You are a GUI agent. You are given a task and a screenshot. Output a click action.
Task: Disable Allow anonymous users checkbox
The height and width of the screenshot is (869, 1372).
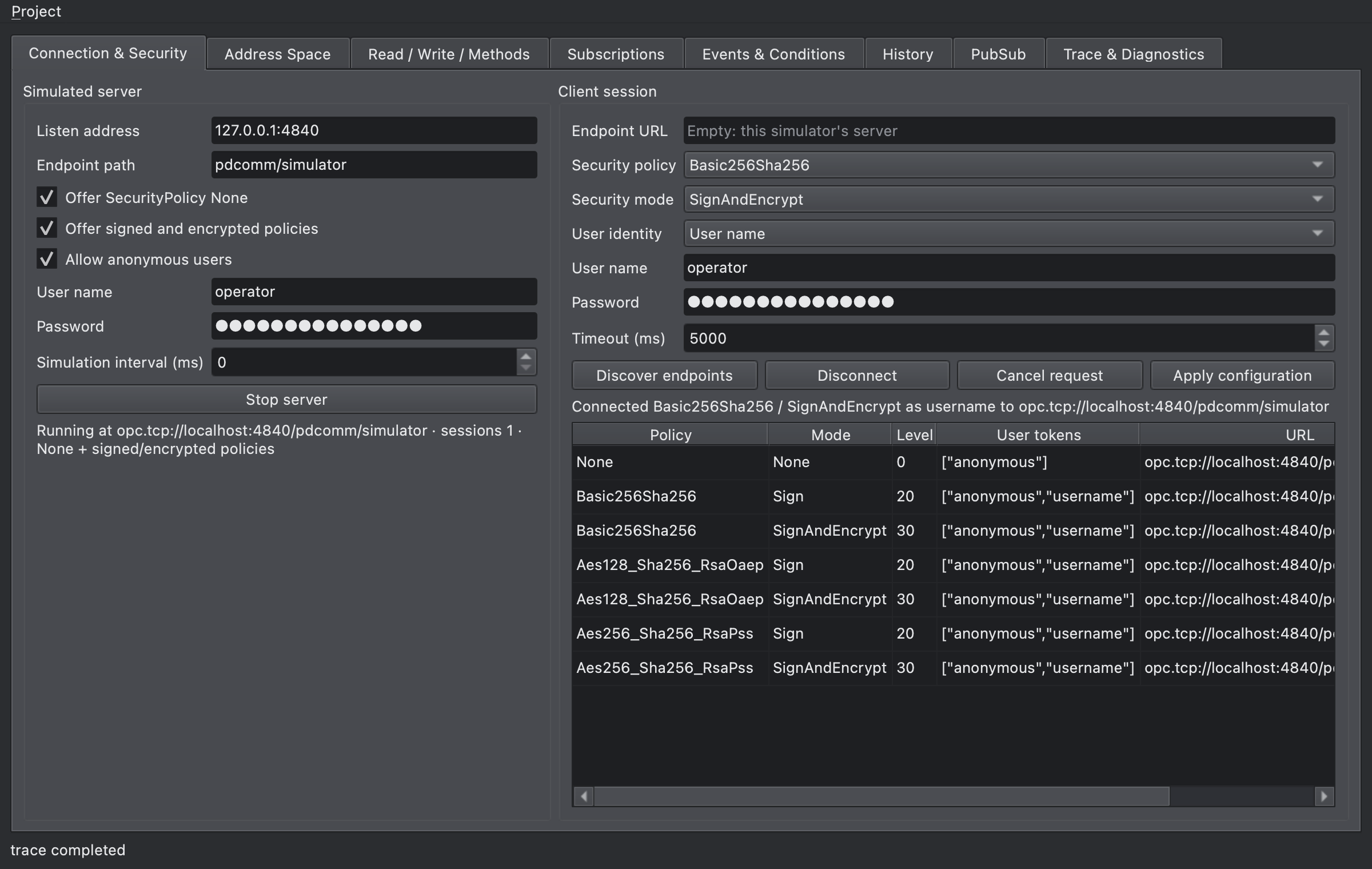tap(47, 259)
